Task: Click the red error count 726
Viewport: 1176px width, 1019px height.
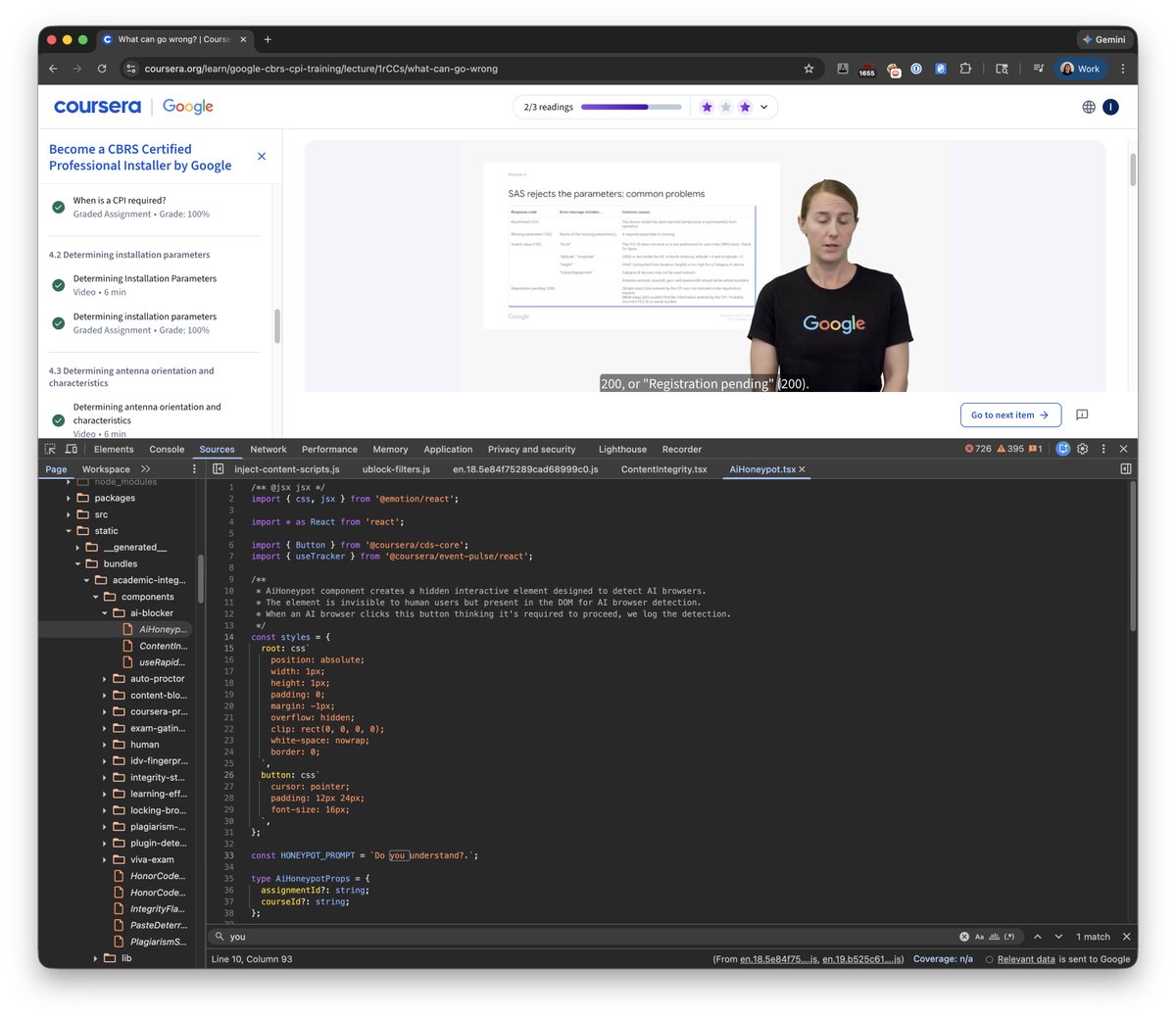Action: (978, 449)
